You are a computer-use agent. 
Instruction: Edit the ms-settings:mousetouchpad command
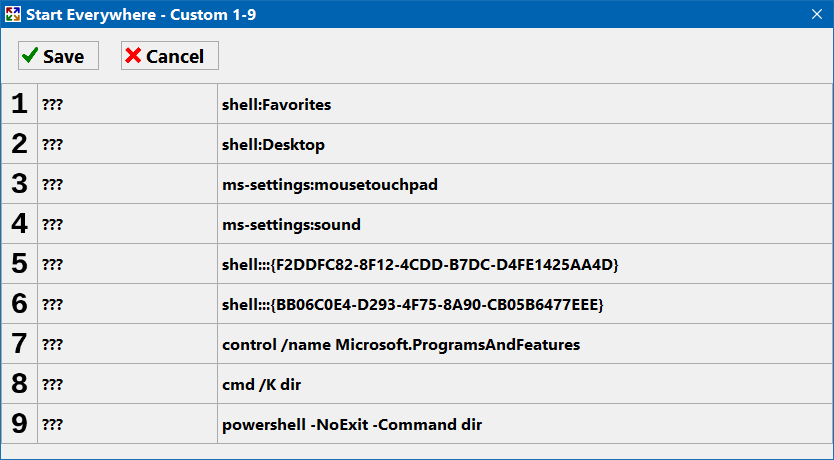click(x=524, y=184)
